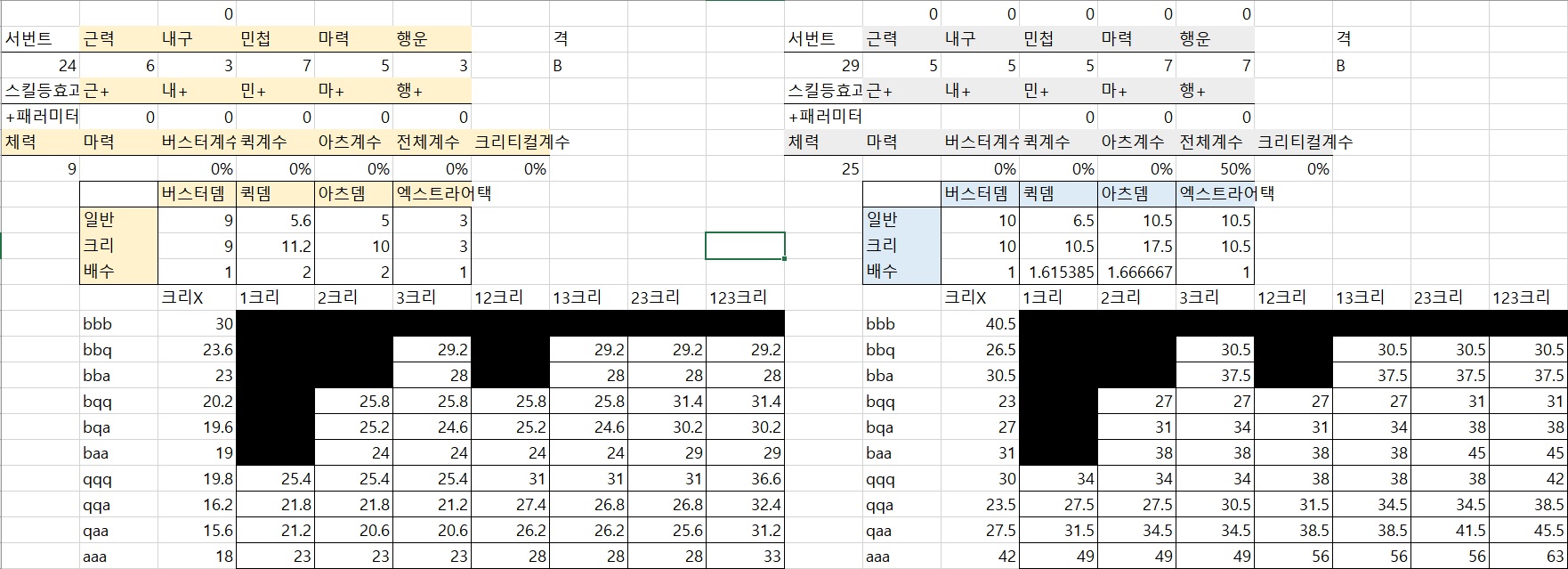
Task: Click the yellow 근력 header cell
Action: point(118,39)
